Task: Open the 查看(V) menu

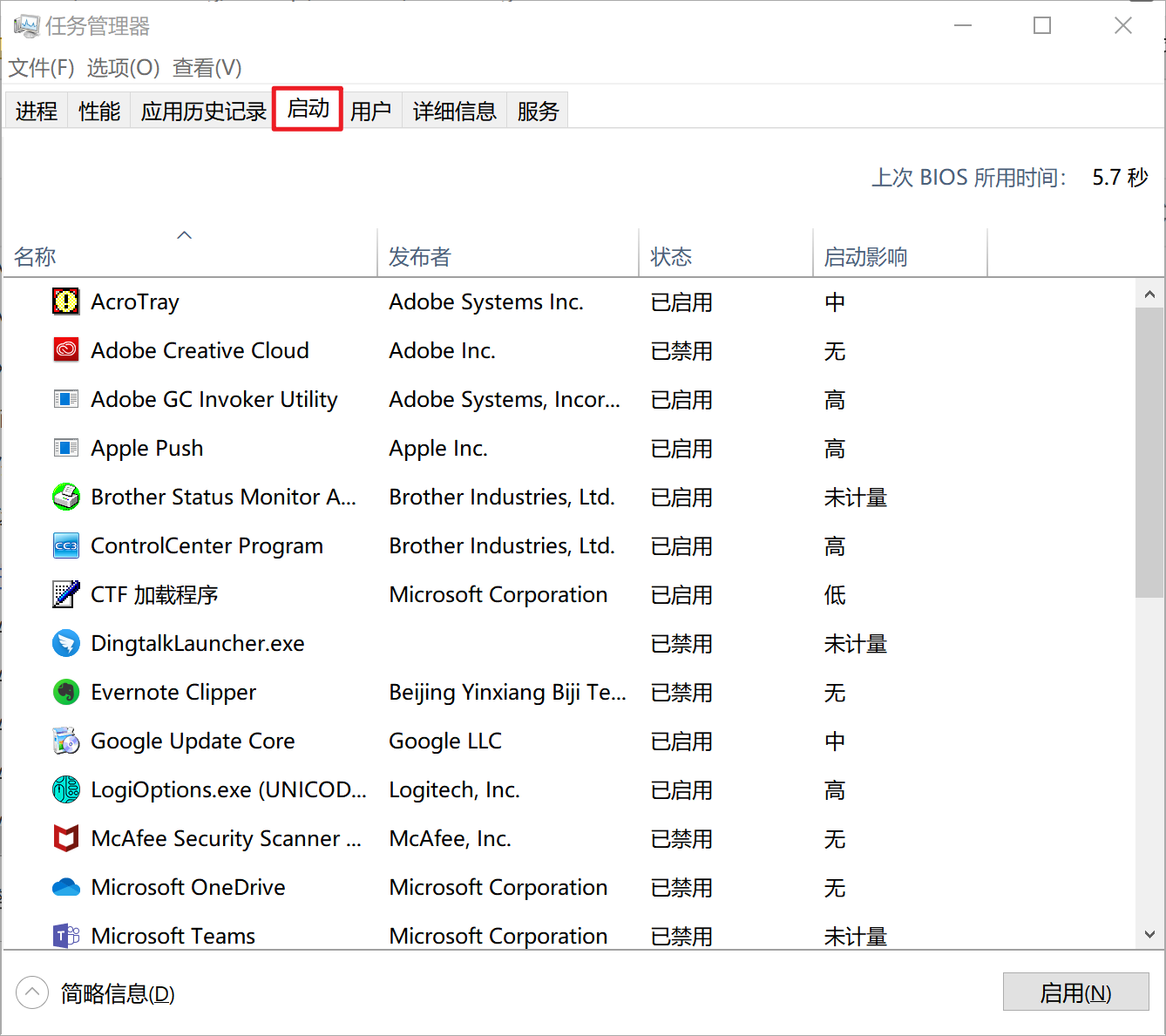Action: (207, 67)
